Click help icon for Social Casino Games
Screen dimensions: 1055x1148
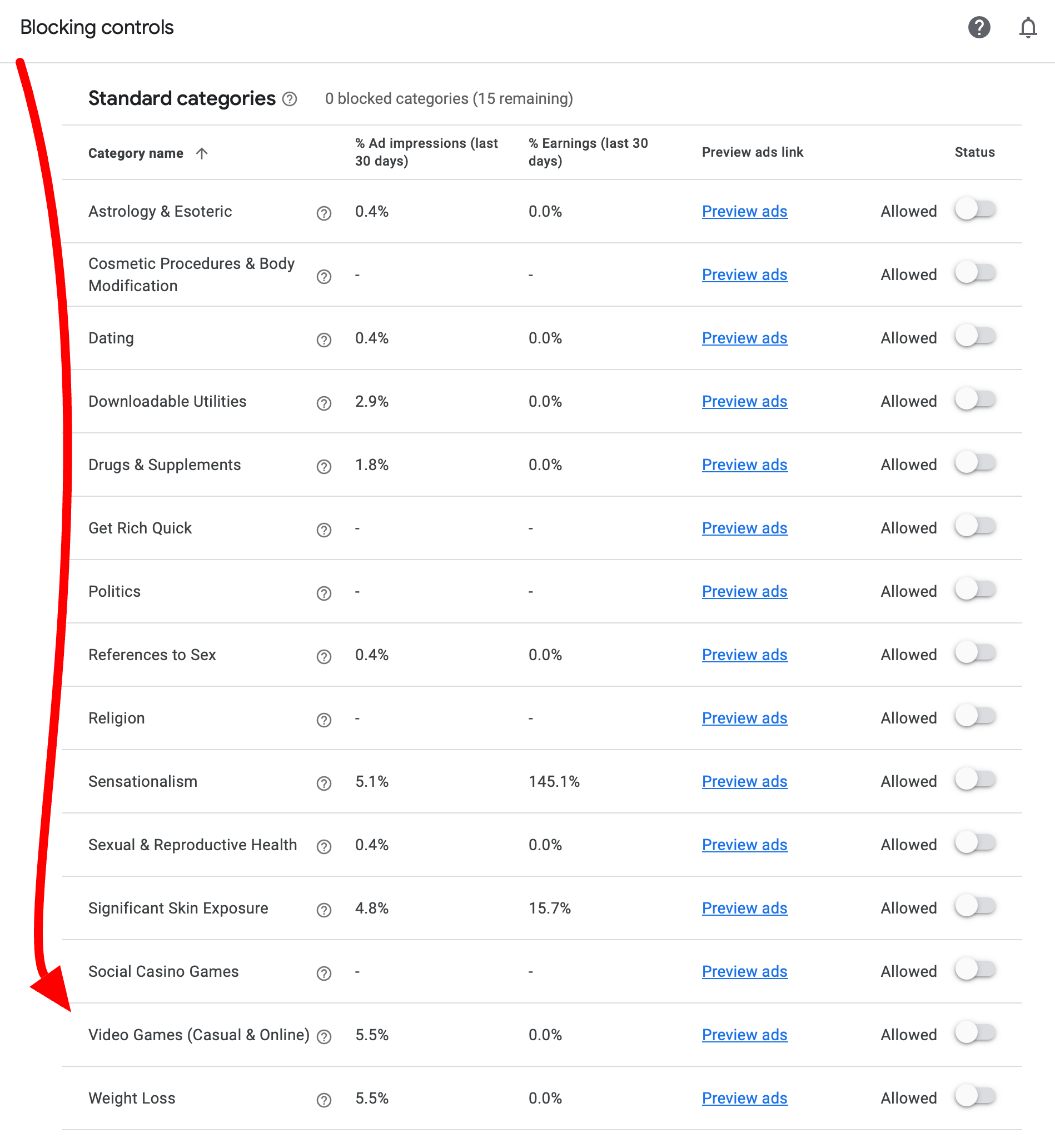(324, 973)
